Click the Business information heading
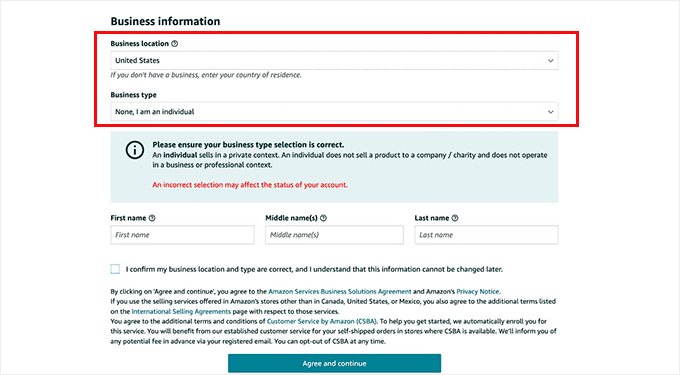680x375 pixels. pos(165,21)
